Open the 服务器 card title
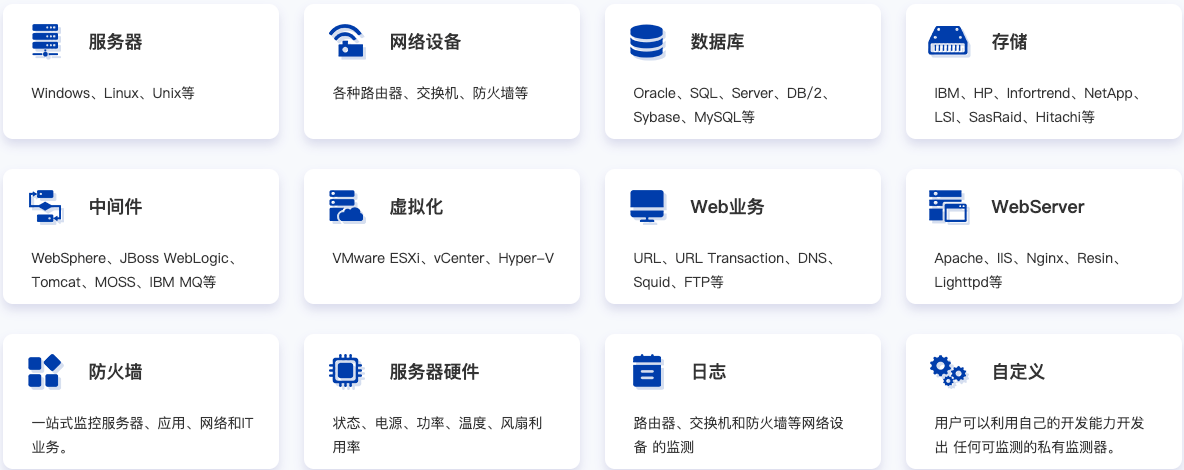The image size is (1184, 470). click(116, 42)
